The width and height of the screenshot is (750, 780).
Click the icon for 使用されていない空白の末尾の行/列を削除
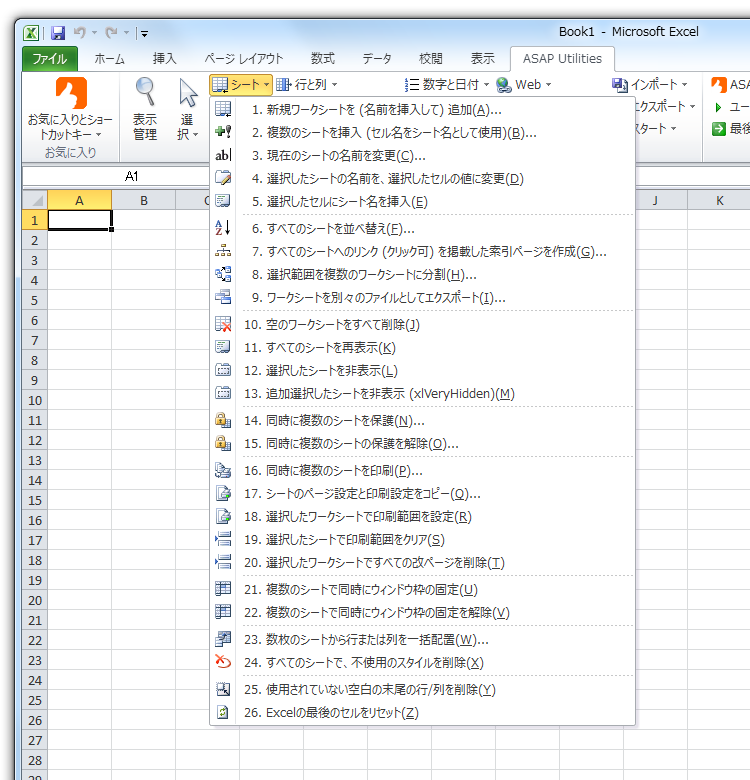223,689
